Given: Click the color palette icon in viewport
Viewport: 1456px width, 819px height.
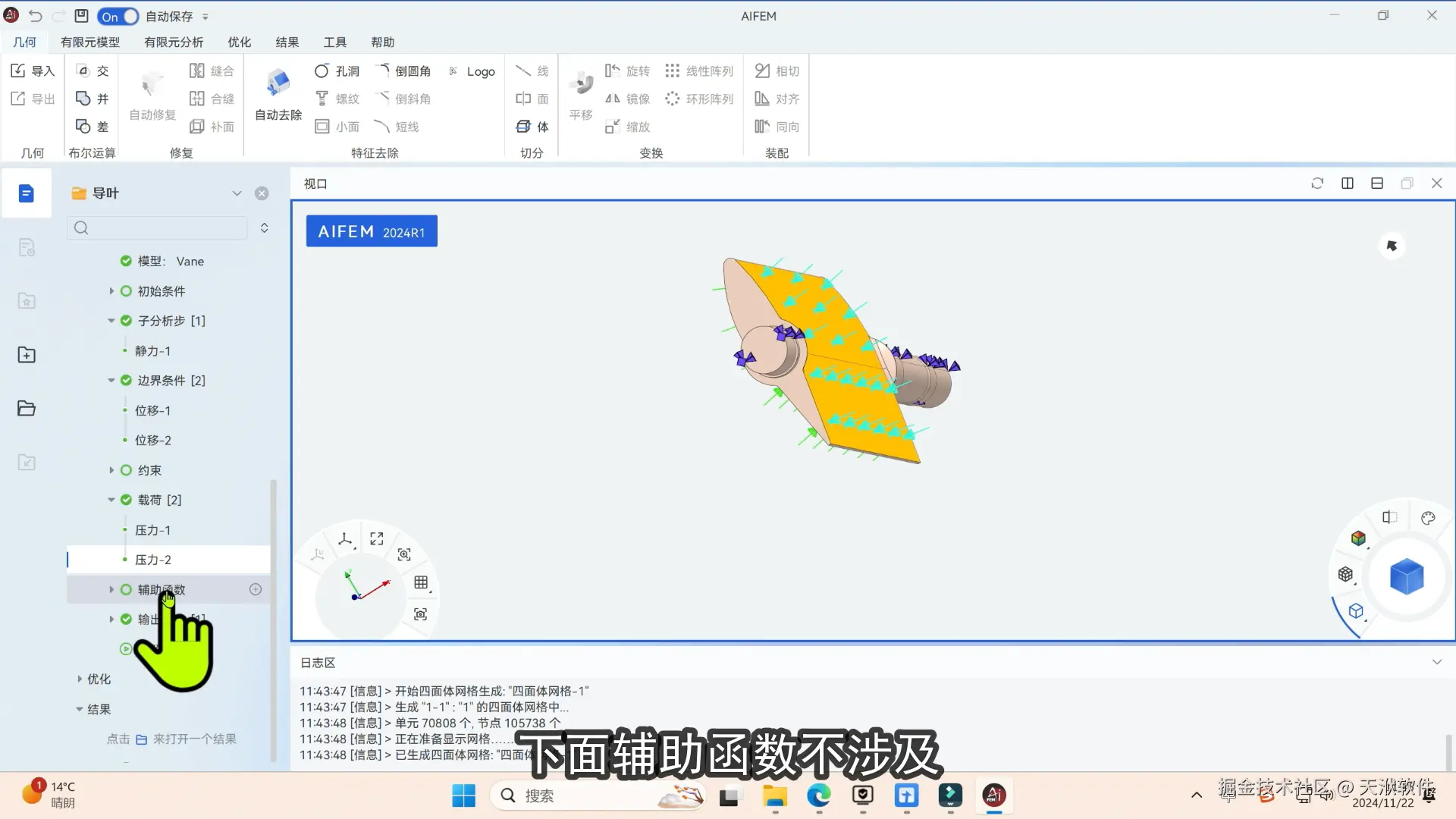Looking at the screenshot, I should pyautogui.click(x=1428, y=518).
